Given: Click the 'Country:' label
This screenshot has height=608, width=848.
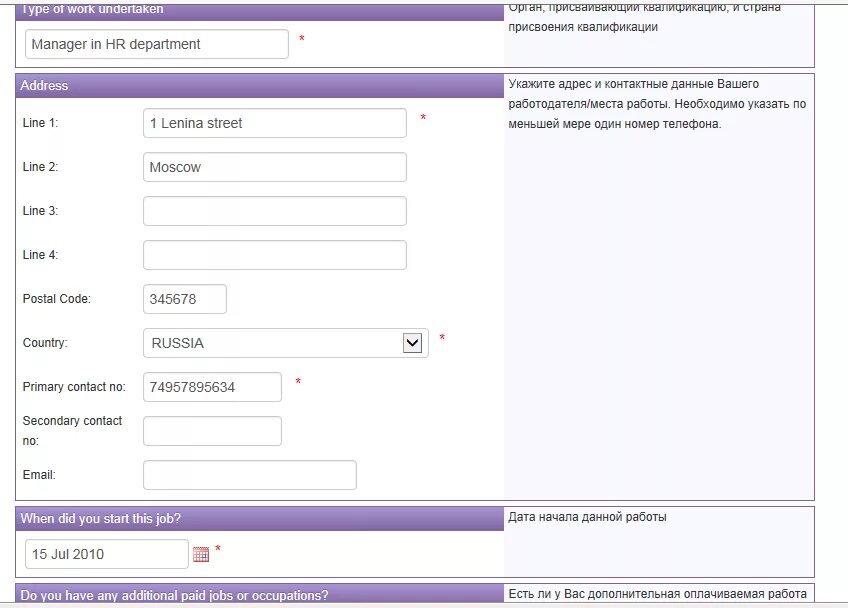Looking at the screenshot, I should 45,342.
